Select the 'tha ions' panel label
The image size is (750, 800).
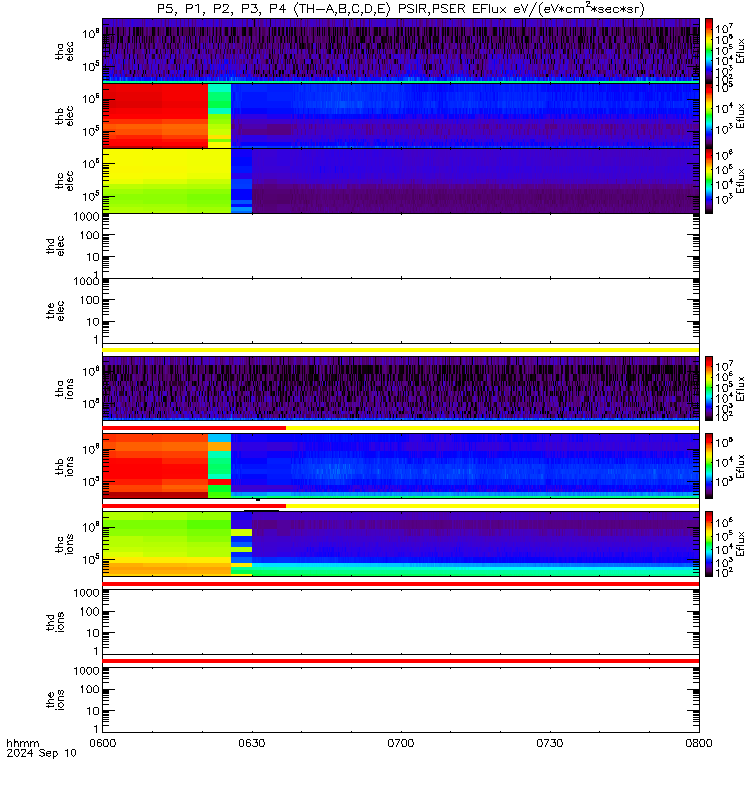[x=65, y=389]
